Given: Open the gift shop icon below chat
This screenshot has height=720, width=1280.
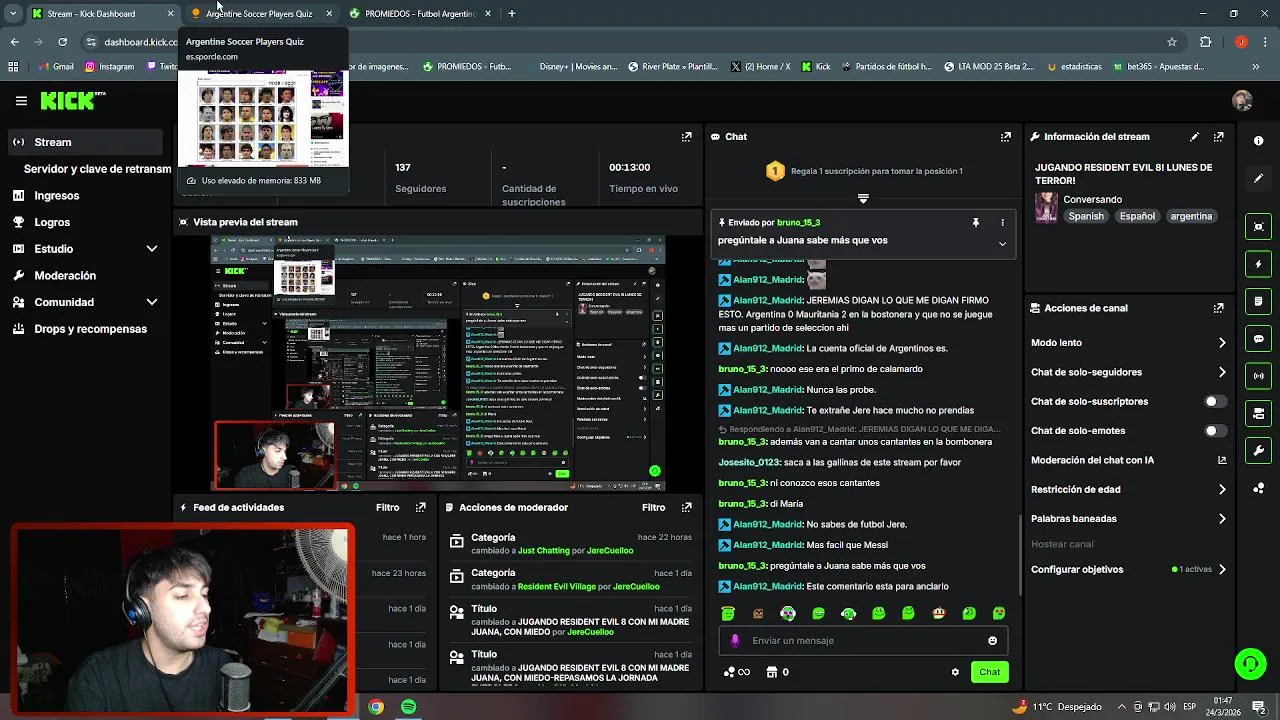Looking at the screenshot, I should click(x=771, y=672).
